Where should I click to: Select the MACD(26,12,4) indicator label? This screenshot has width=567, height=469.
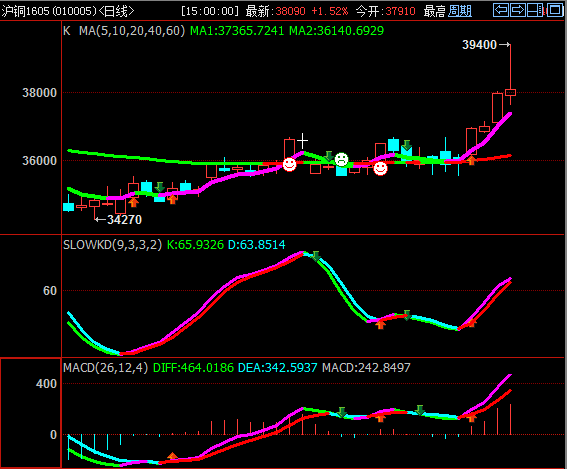(106, 368)
